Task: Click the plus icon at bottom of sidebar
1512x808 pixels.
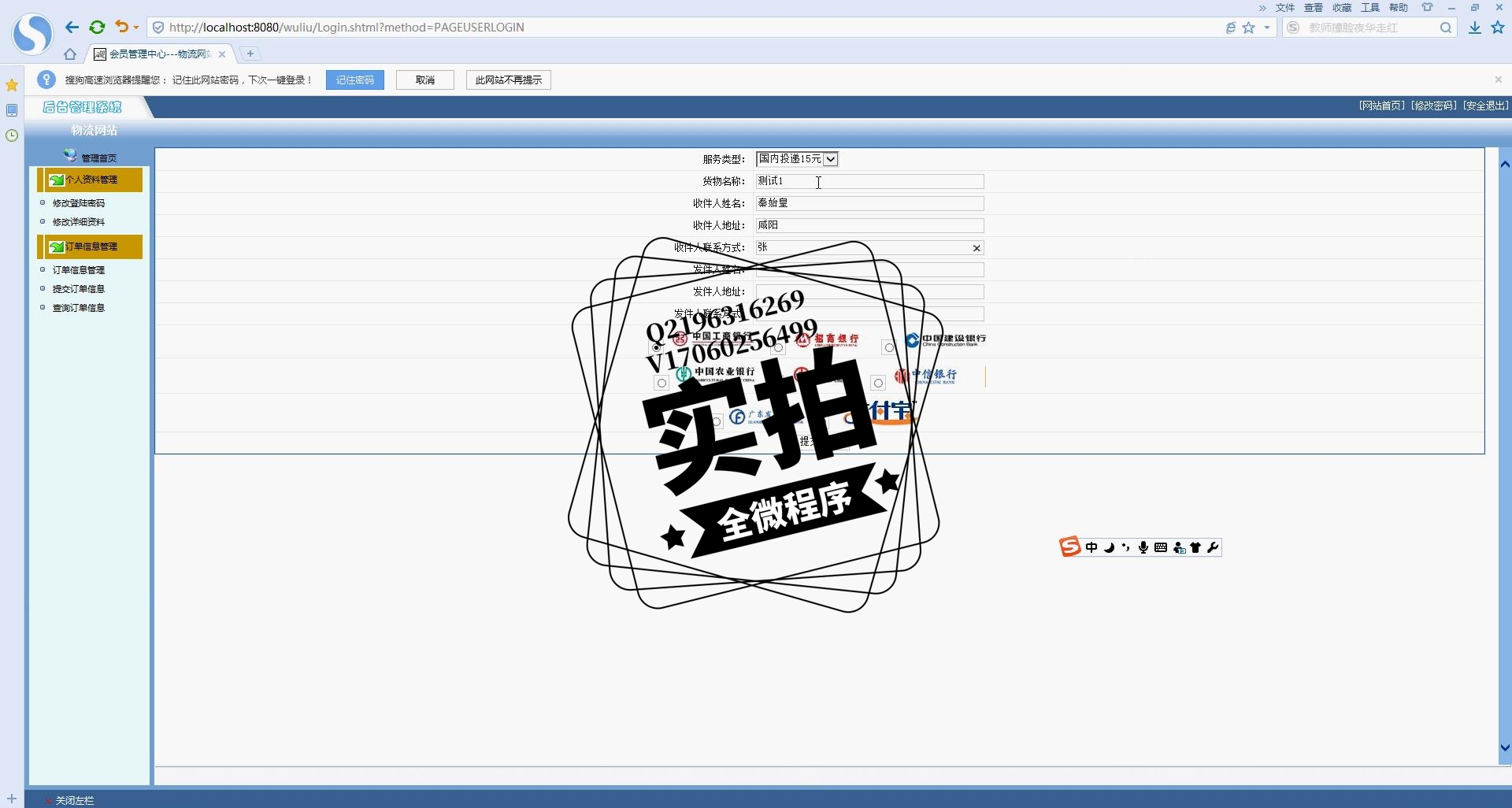Action: coord(12,799)
